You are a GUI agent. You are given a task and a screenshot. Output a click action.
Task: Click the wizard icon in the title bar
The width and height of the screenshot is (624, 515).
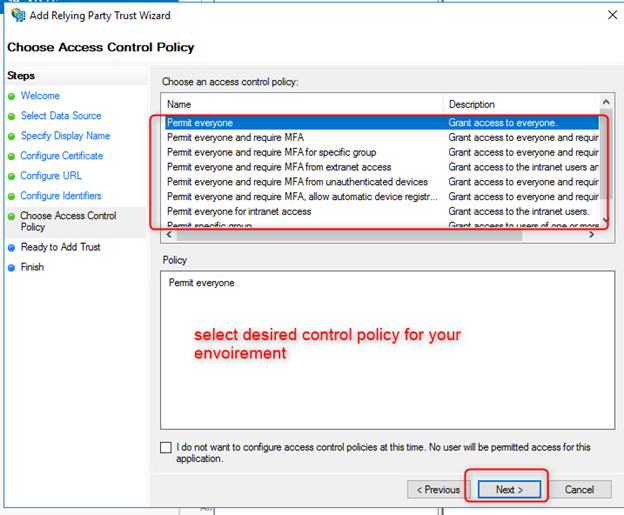(17, 15)
